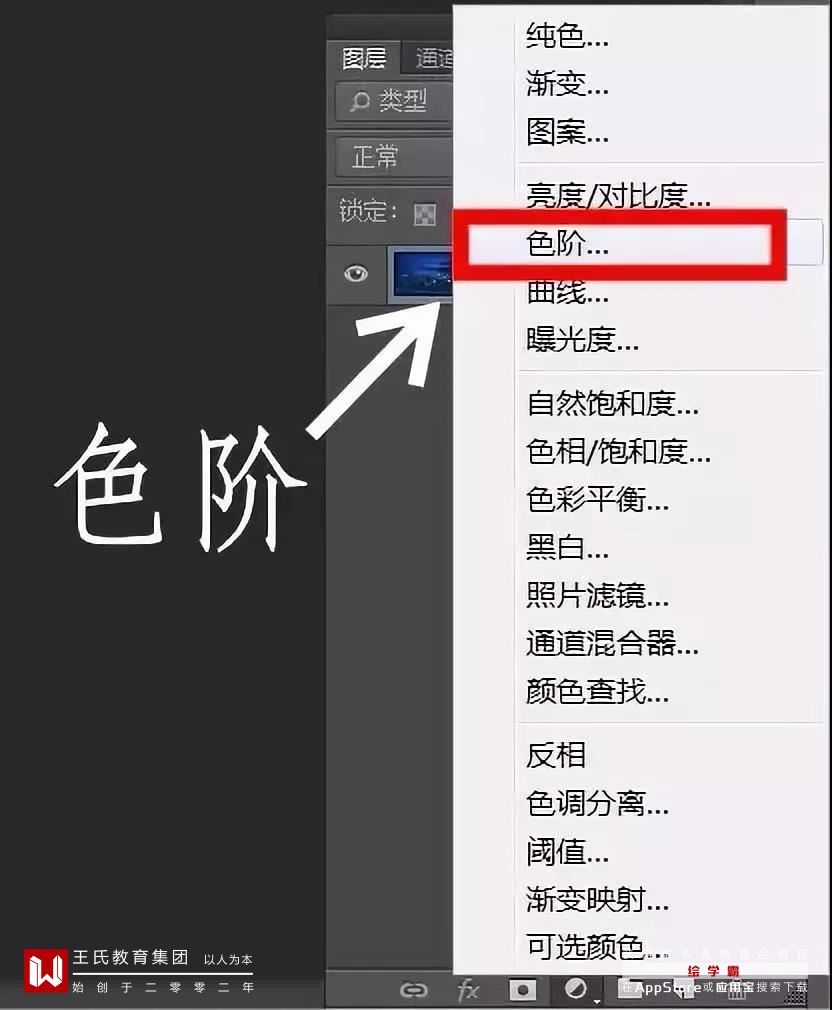Select 纯色... fill option
Image resolution: width=832 pixels, height=1010 pixels.
click(567, 35)
